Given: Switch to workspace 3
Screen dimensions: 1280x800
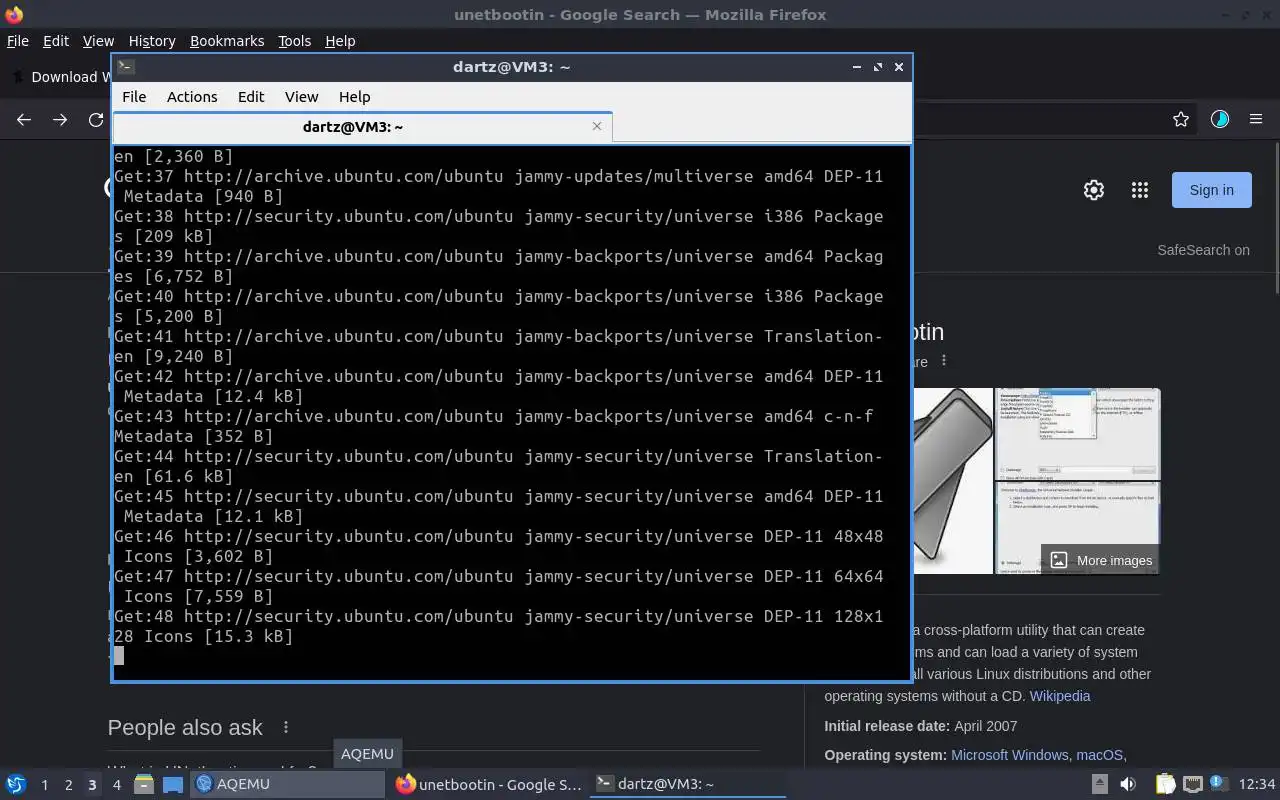Looking at the screenshot, I should pyautogui.click(x=92, y=785).
